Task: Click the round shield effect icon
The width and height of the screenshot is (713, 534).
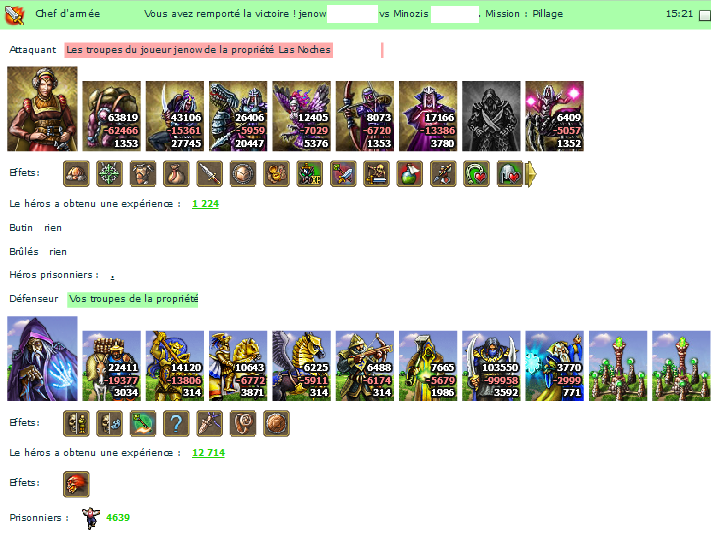Action: [x=243, y=174]
